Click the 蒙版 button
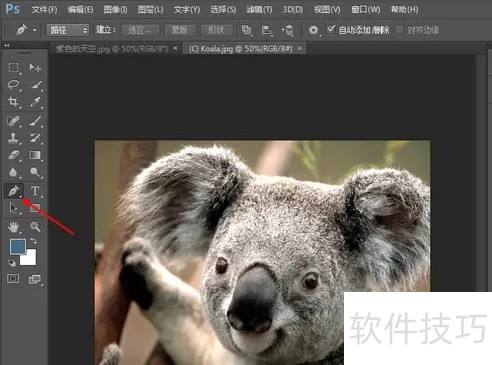 click(x=180, y=30)
